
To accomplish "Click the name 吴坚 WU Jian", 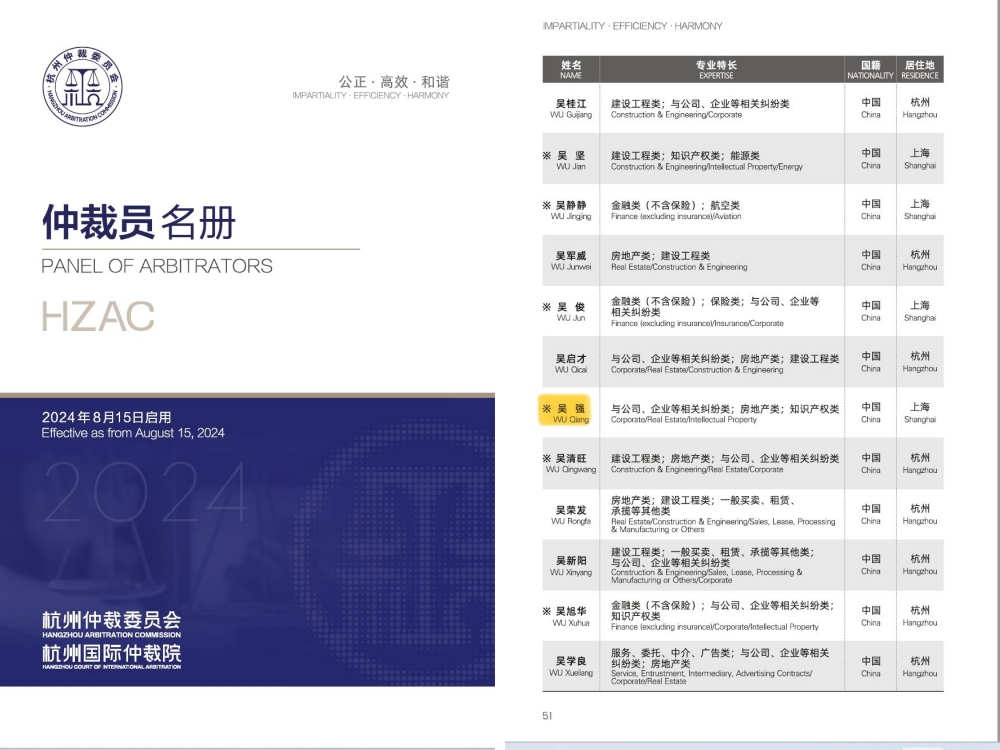I will [x=571, y=160].
